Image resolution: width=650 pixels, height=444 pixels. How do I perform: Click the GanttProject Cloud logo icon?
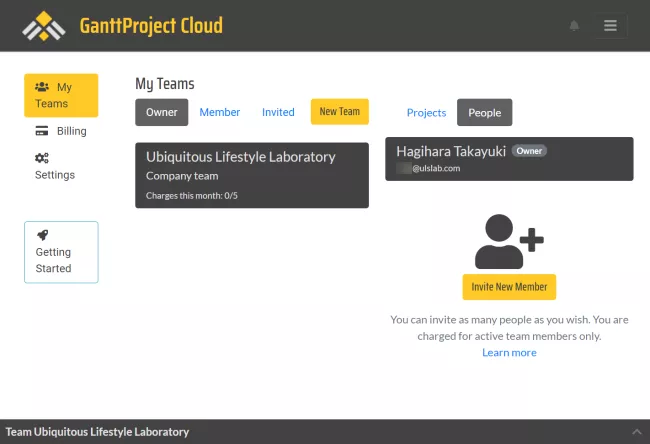pos(44,26)
